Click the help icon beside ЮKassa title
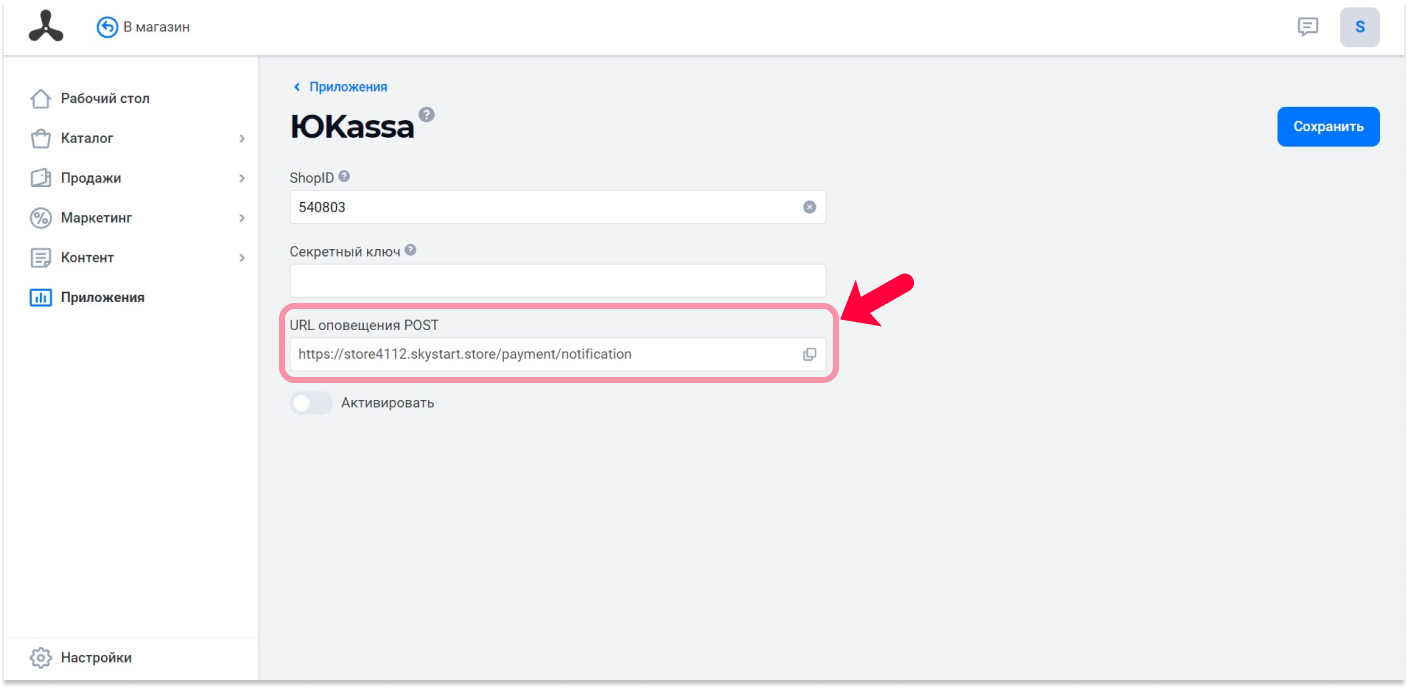 pyautogui.click(x=427, y=115)
